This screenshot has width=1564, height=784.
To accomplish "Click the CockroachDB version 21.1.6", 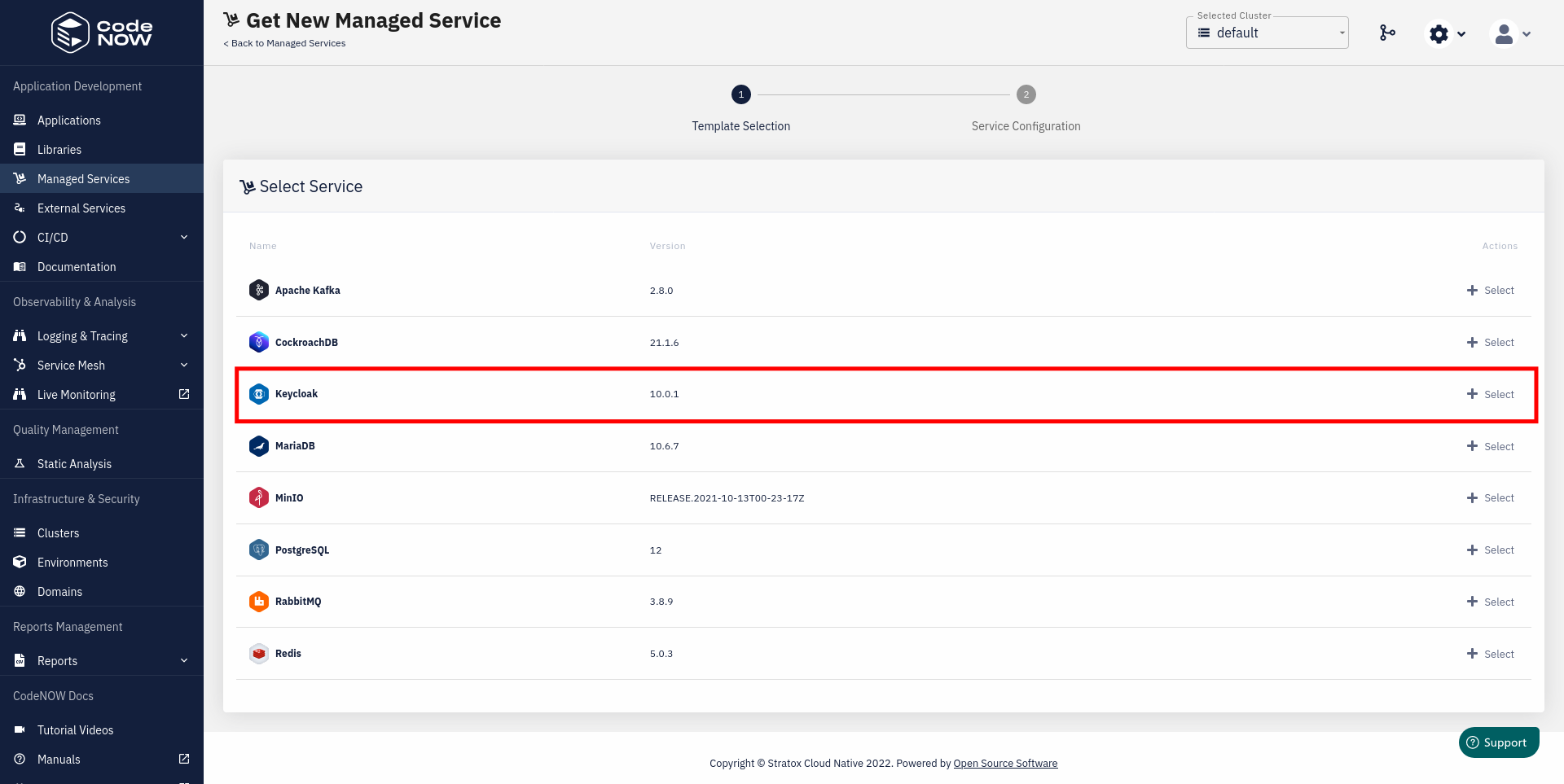I will tap(665, 343).
